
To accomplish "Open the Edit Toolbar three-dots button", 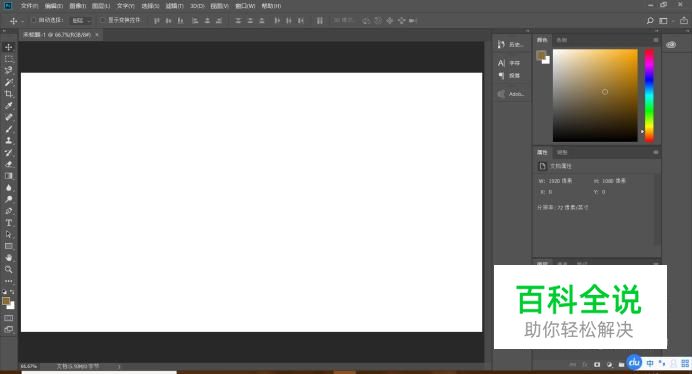I will (8, 281).
